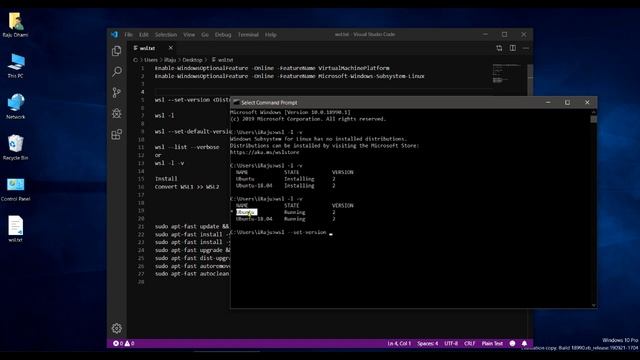Open the Debug view in VS Code
Image resolution: width=640 pixels, height=360 pixels.
(x=117, y=113)
